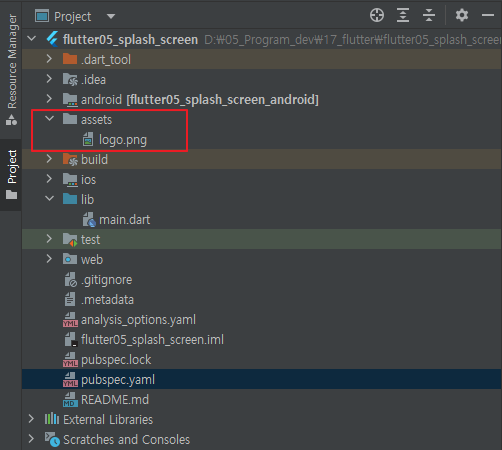Click the assets folder icon

click(70, 119)
